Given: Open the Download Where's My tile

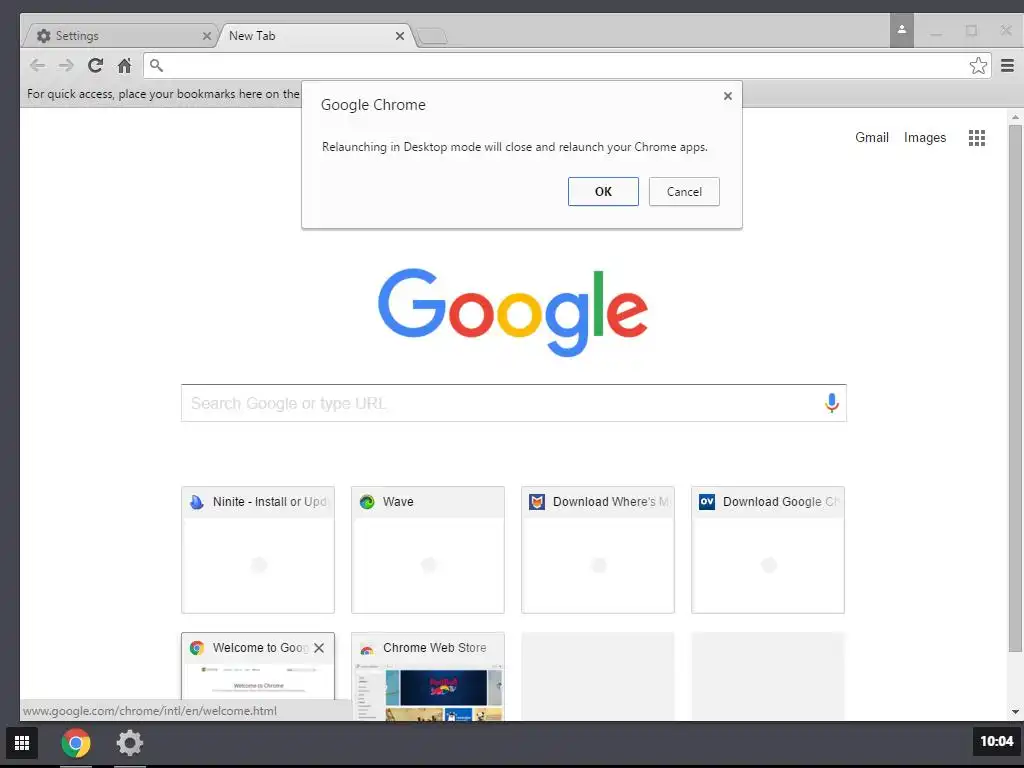Looking at the screenshot, I should pyautogui.click(x=598, y=550).
